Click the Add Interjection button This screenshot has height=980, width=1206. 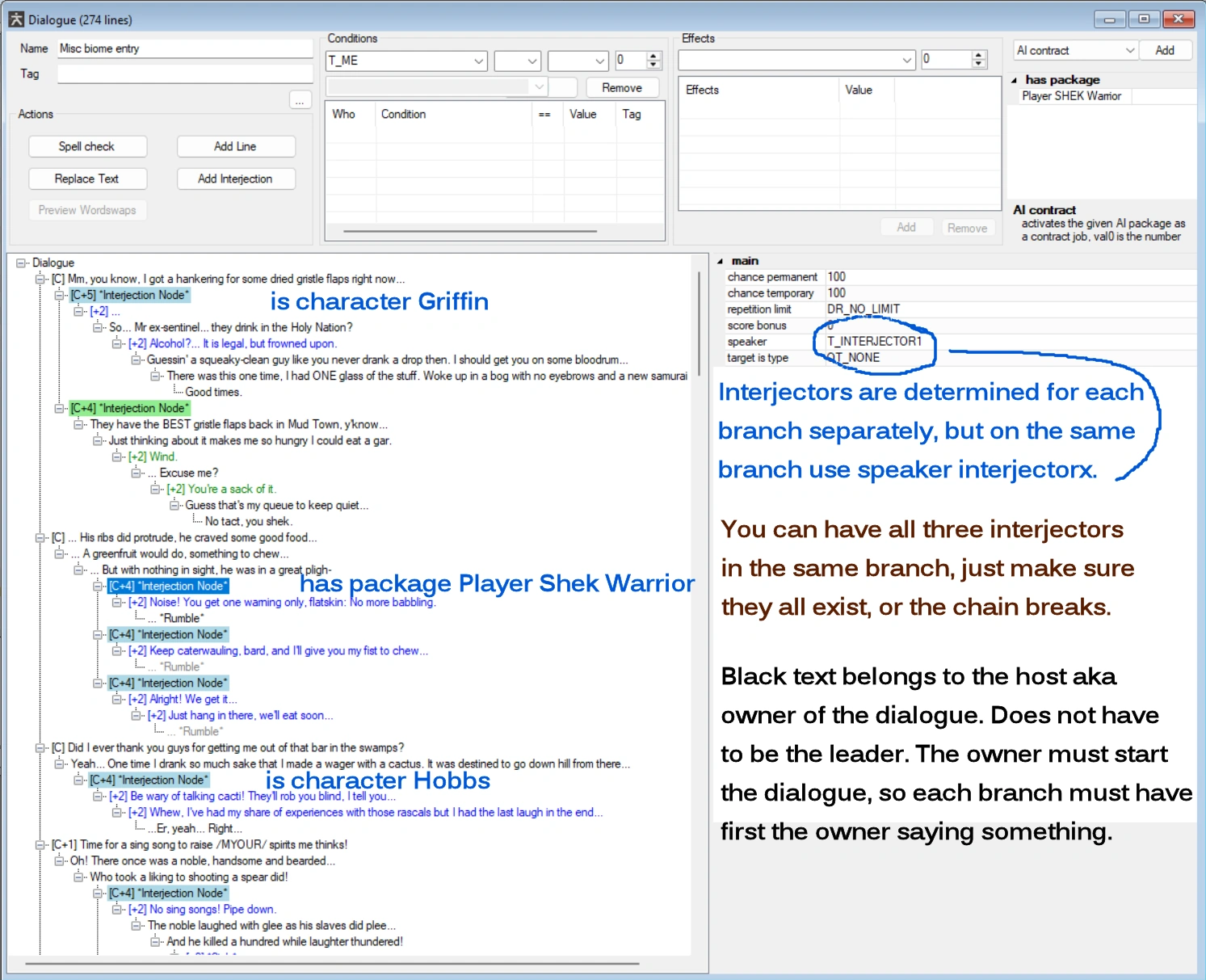[236, 179]
